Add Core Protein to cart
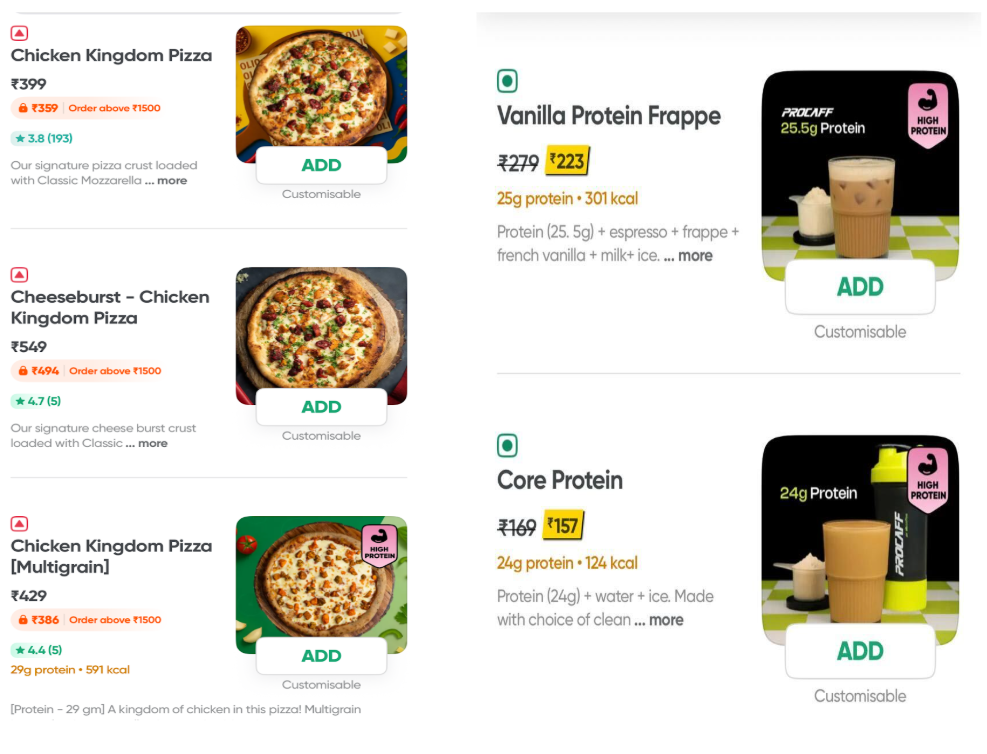The image size is (987, 754). click(860, 651)
